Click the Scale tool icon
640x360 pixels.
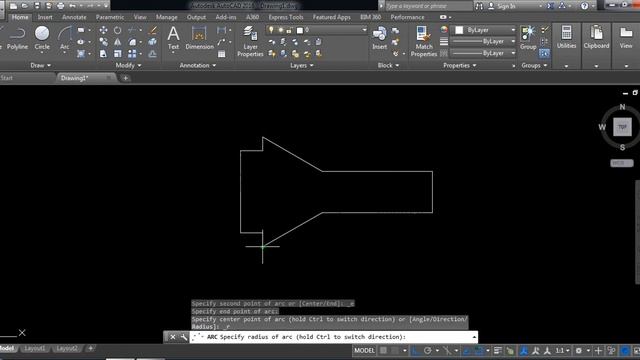[118, 53]
